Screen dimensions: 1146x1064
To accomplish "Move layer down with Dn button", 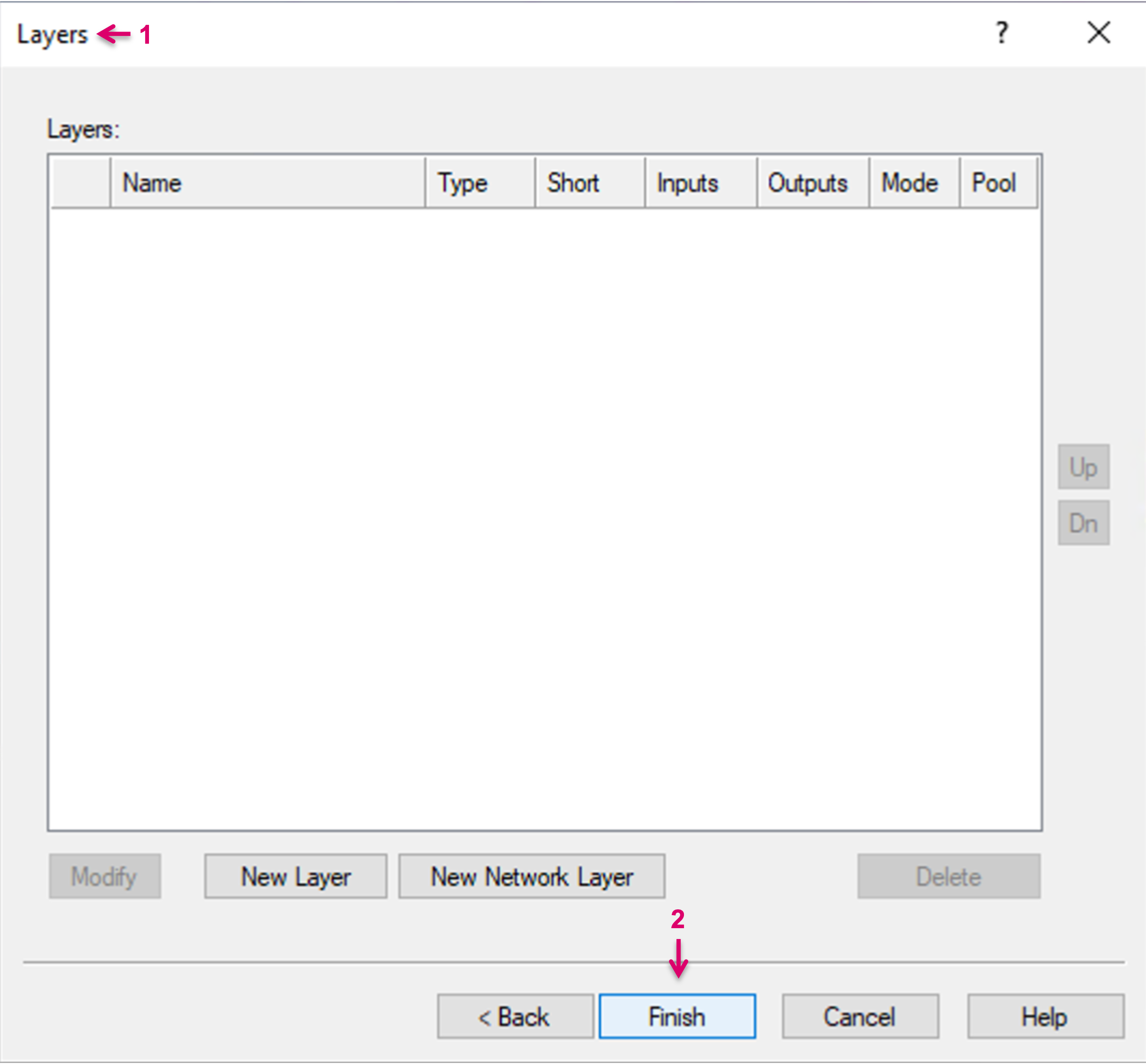I will (1083, 523).
